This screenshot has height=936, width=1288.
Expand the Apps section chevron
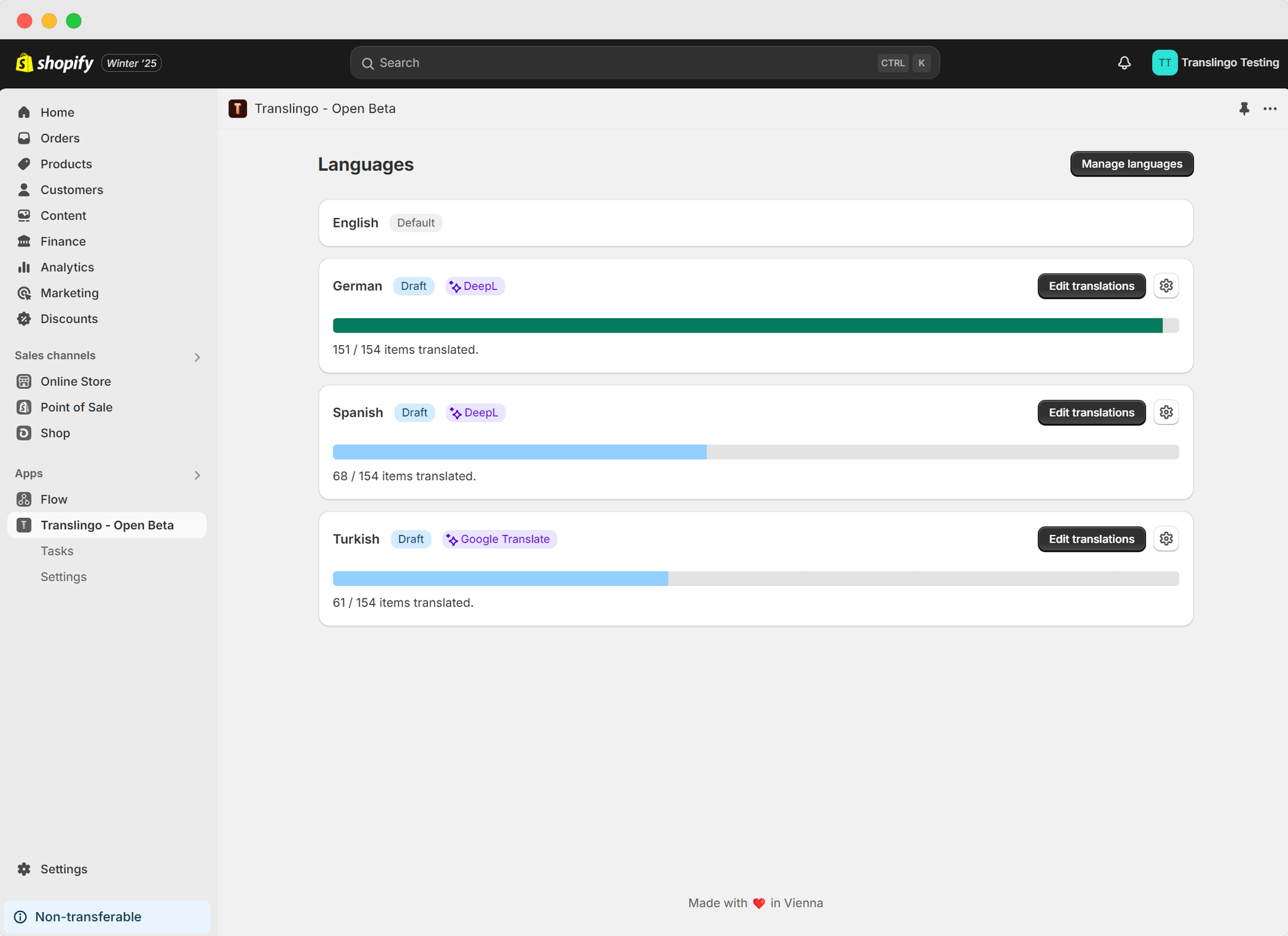pyautogui.click(x=197, y=475)
